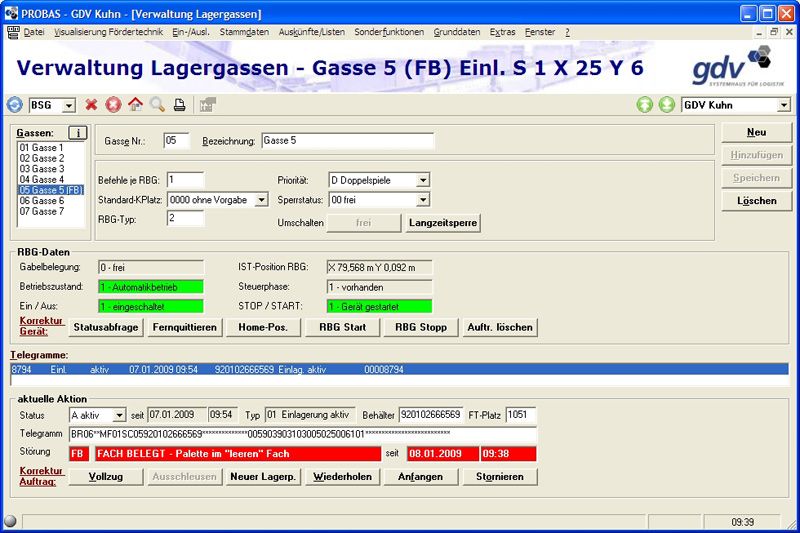Screen dimensions: 800x533
Task: Open the Stammdaten menu
Action: tap(244, 32)
